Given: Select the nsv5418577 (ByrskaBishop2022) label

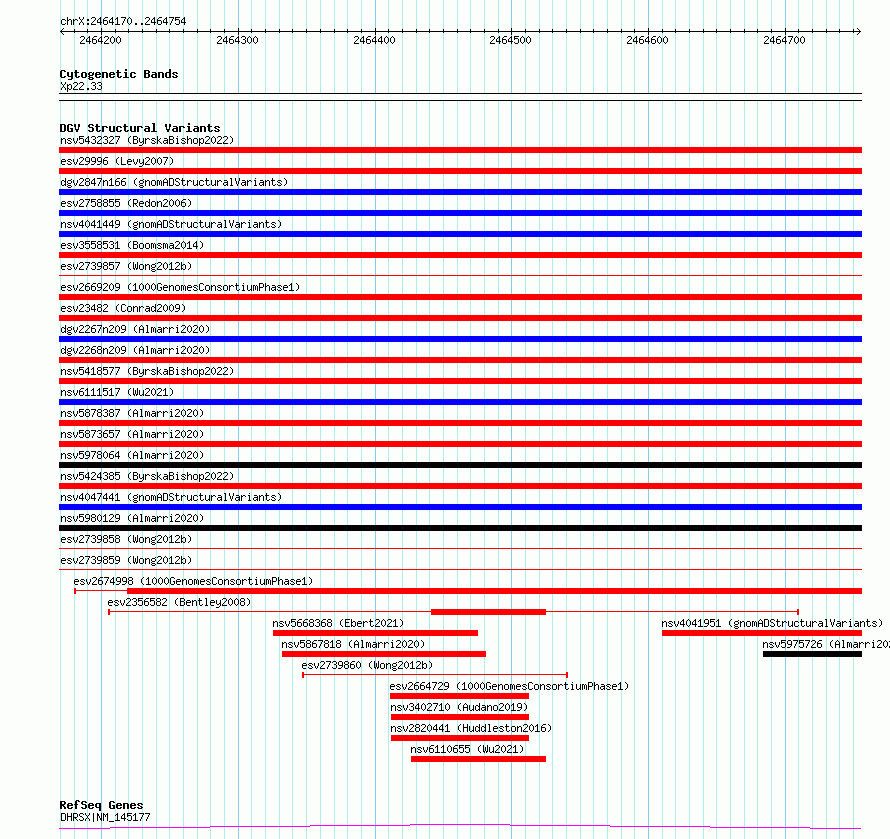Looking at the screenshot, I should [147, 371].
